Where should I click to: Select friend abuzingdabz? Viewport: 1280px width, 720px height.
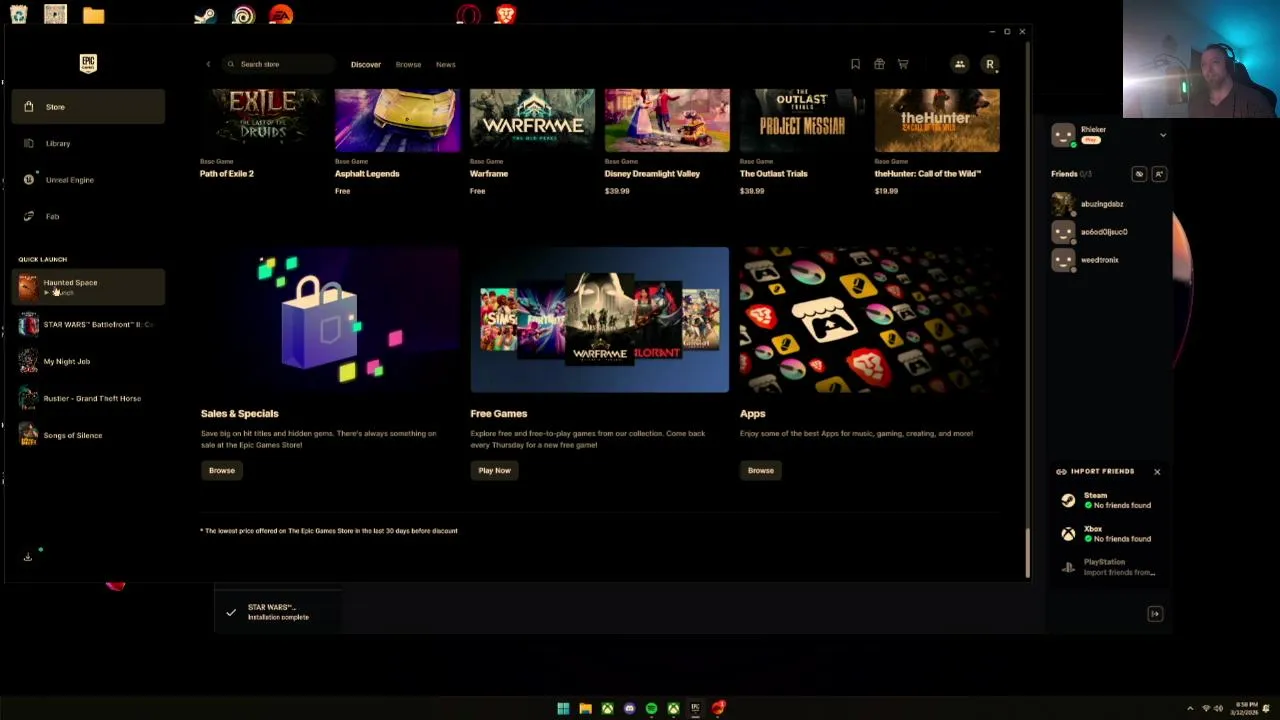pyautogui.click(x=1108, y=204)
